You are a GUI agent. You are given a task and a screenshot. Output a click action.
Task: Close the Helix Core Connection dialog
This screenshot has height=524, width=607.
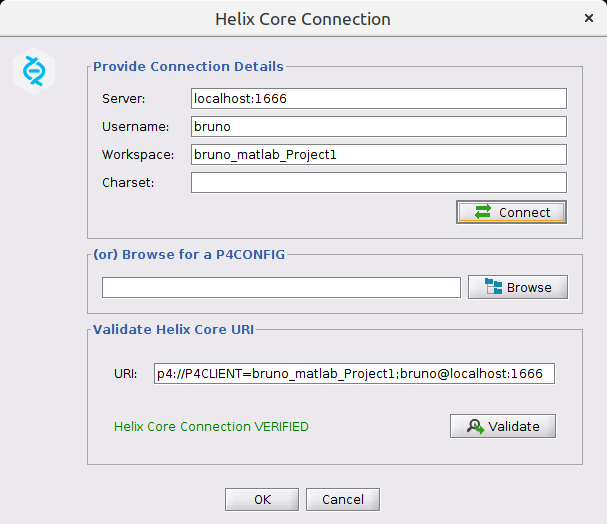pos(587,18)
